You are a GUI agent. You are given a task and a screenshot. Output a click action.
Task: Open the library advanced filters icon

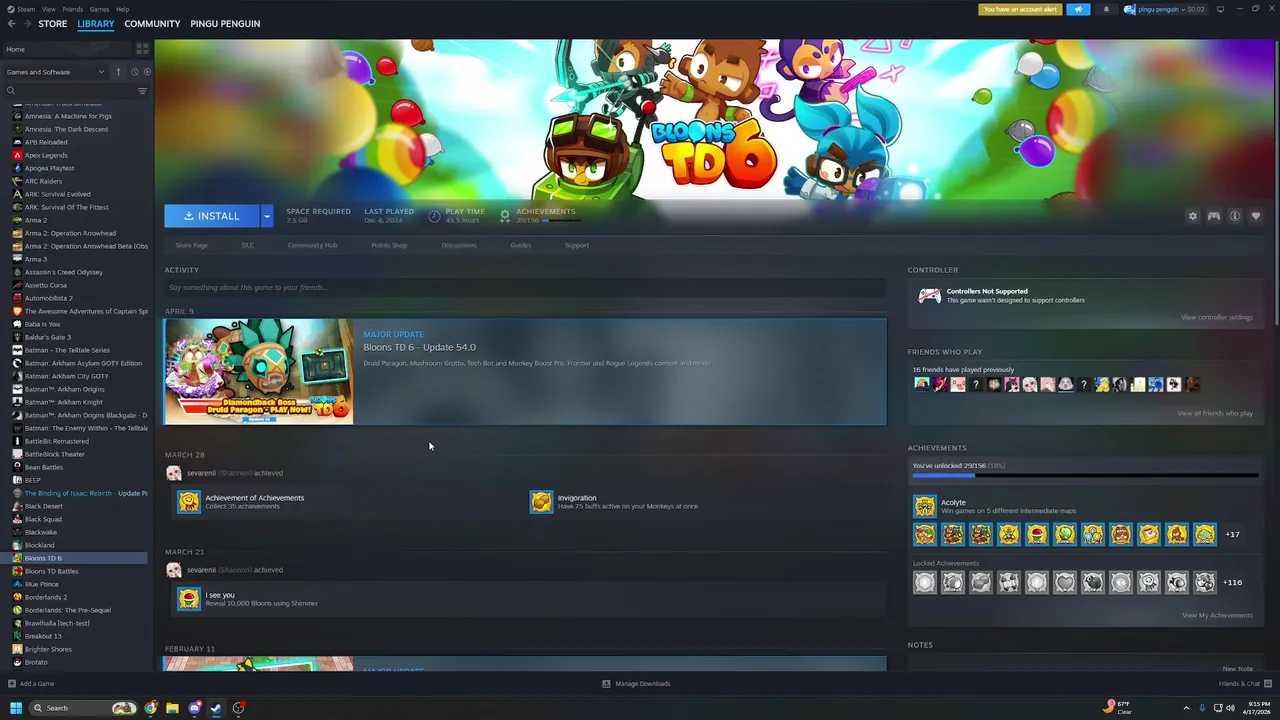pyautogui.click(x=142, y=91)
